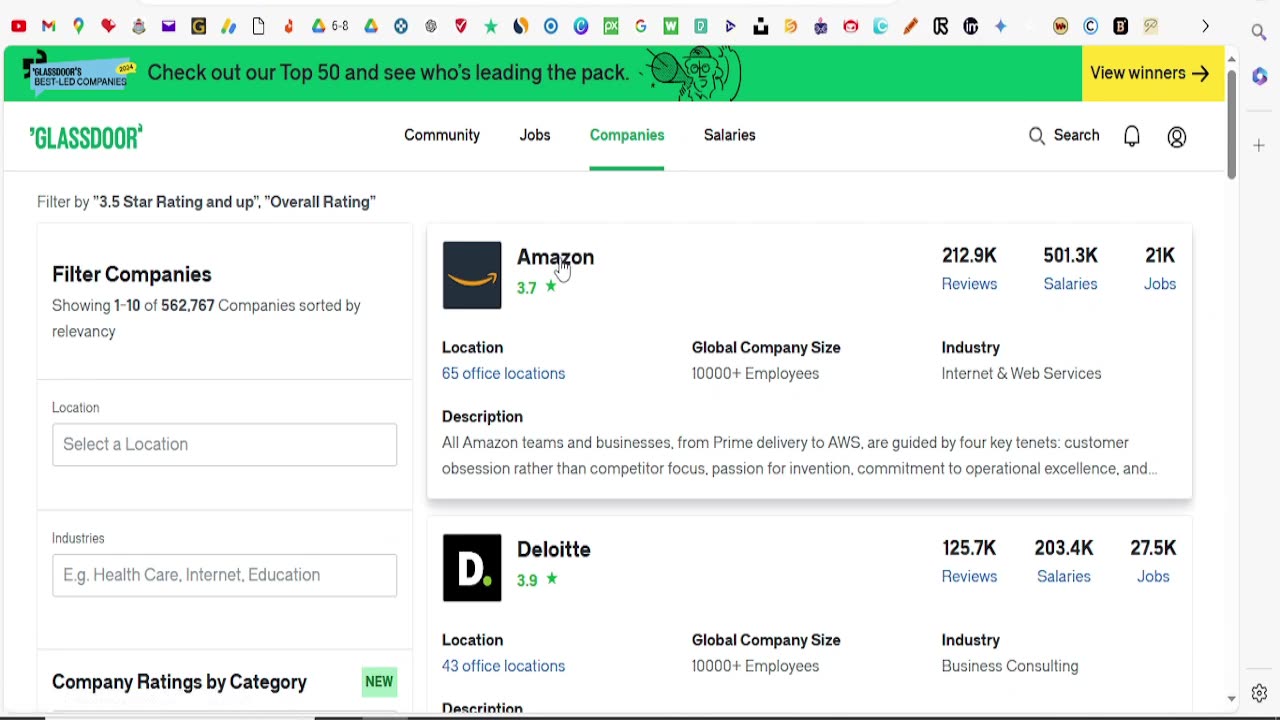The width and height of the screenshot is (1280, 720).
Task: Open the green star bookmark icon
Action: click(491, 27)
